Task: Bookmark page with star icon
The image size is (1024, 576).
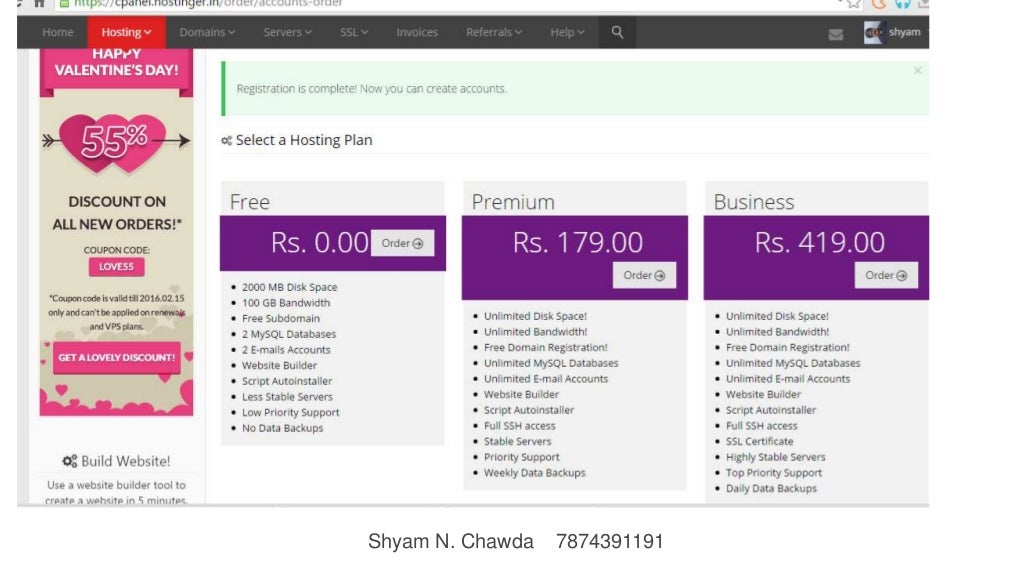Action: [854, 3]
